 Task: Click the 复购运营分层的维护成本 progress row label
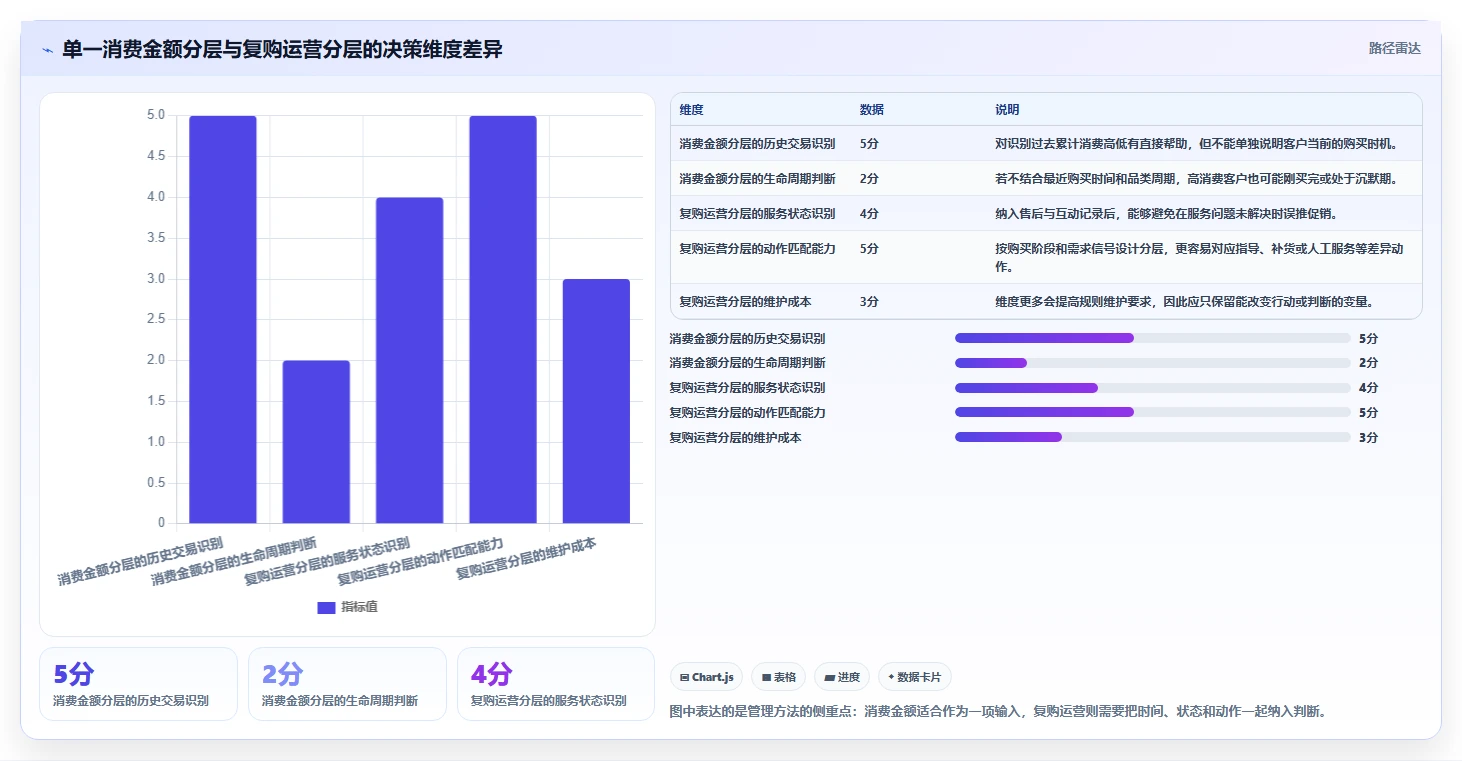[x=736, y=438]
